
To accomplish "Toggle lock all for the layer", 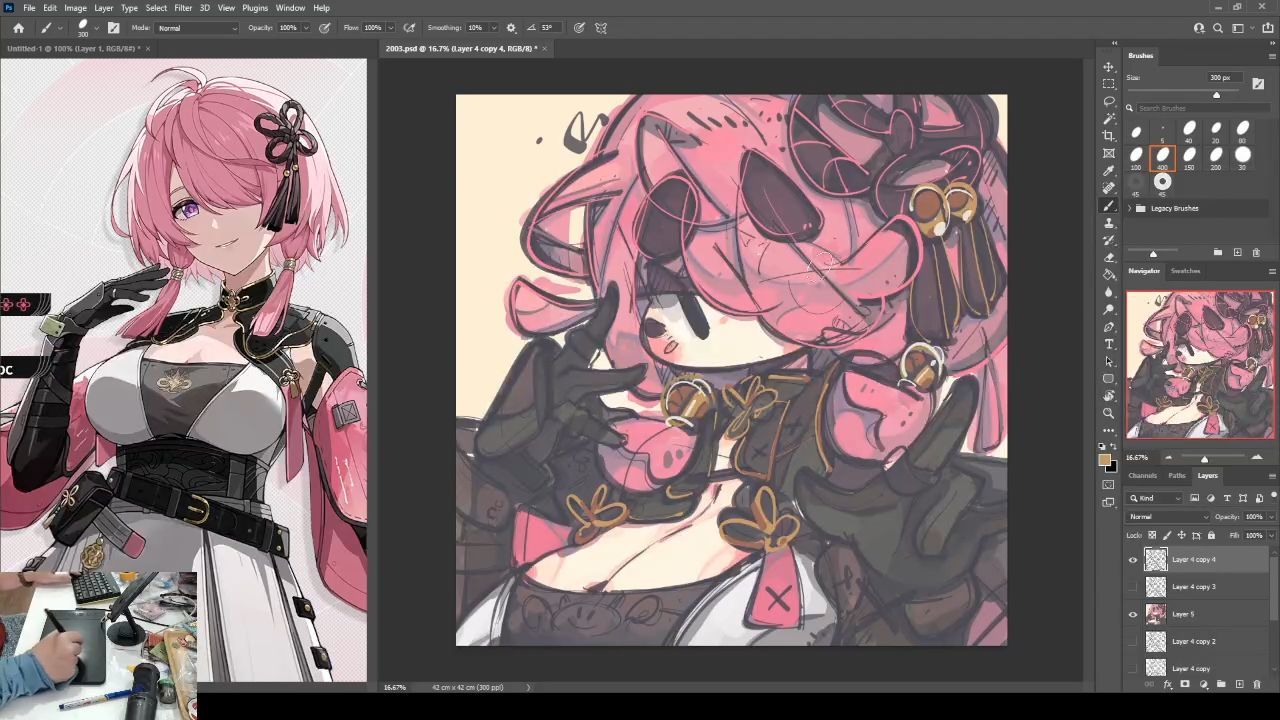I will tap(1211, 535).
